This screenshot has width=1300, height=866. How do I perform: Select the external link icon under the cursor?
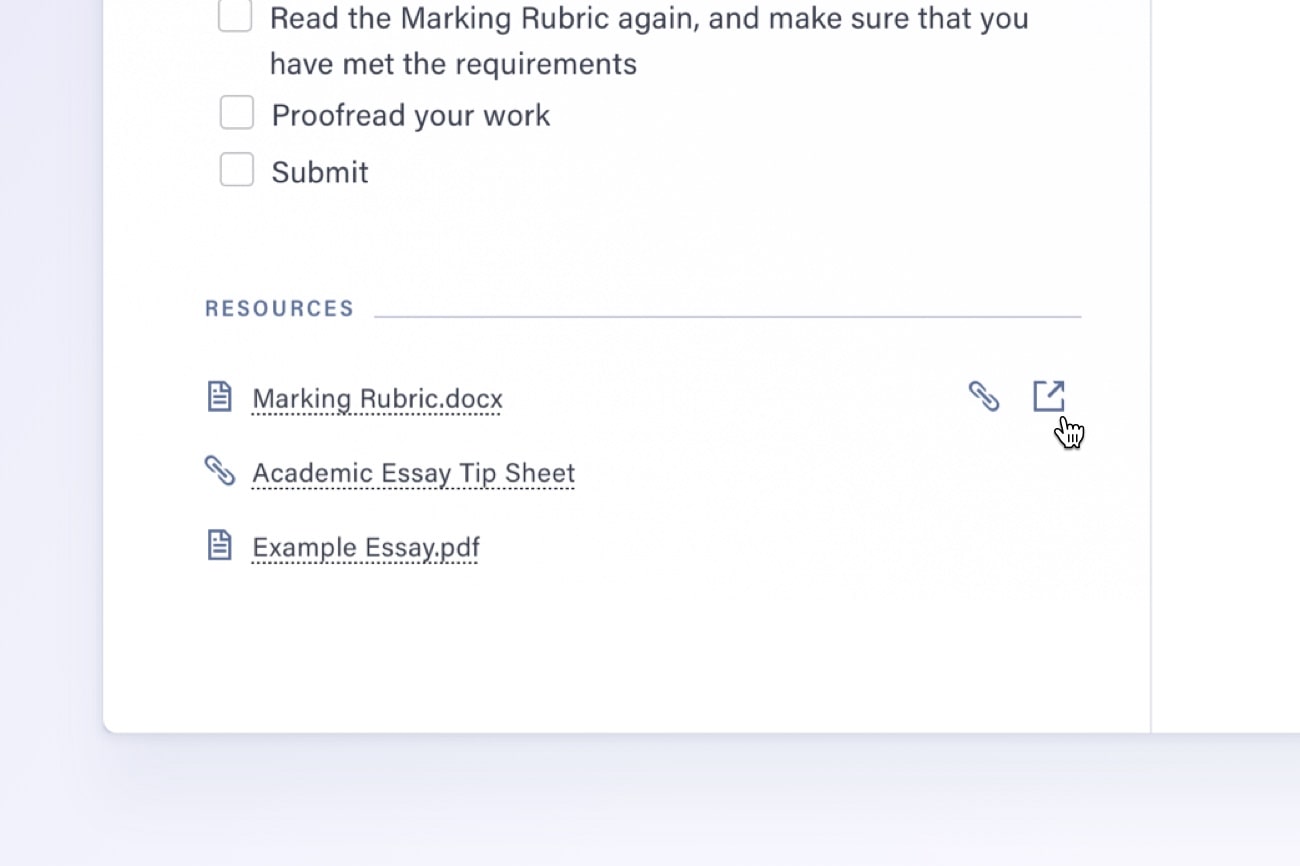1048,395
